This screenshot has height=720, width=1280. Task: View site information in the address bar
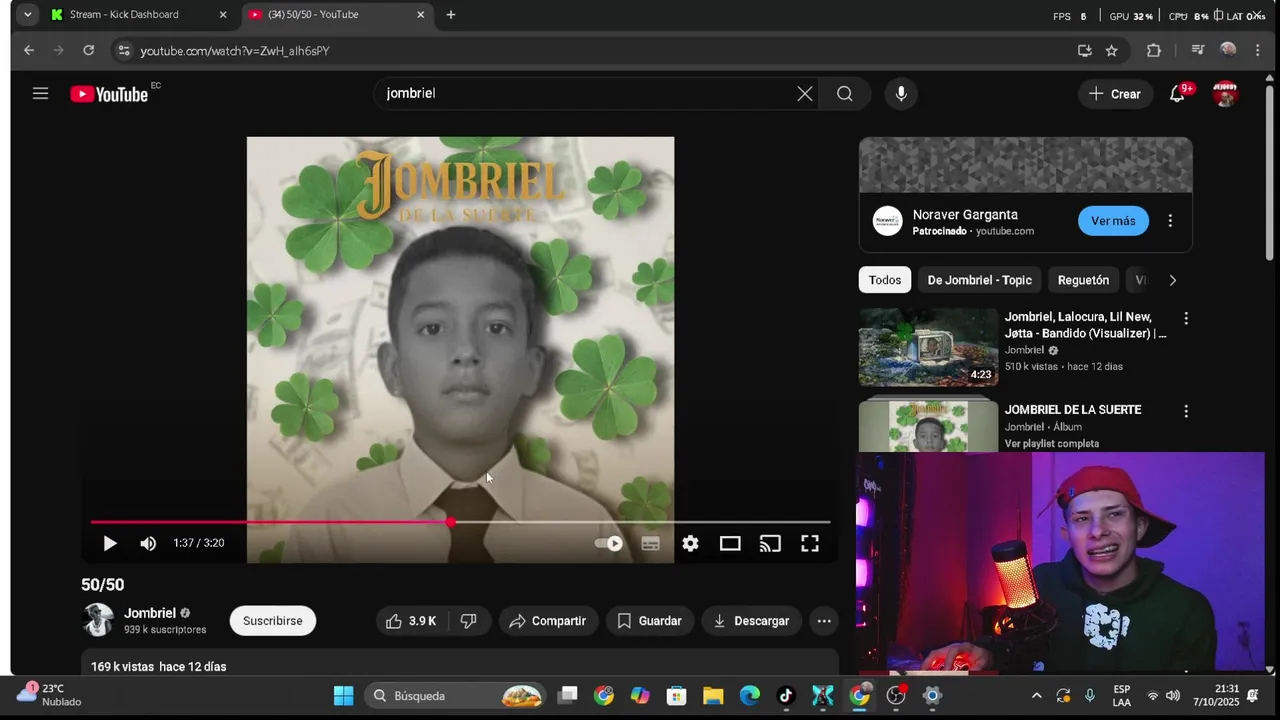click(123, 50)
